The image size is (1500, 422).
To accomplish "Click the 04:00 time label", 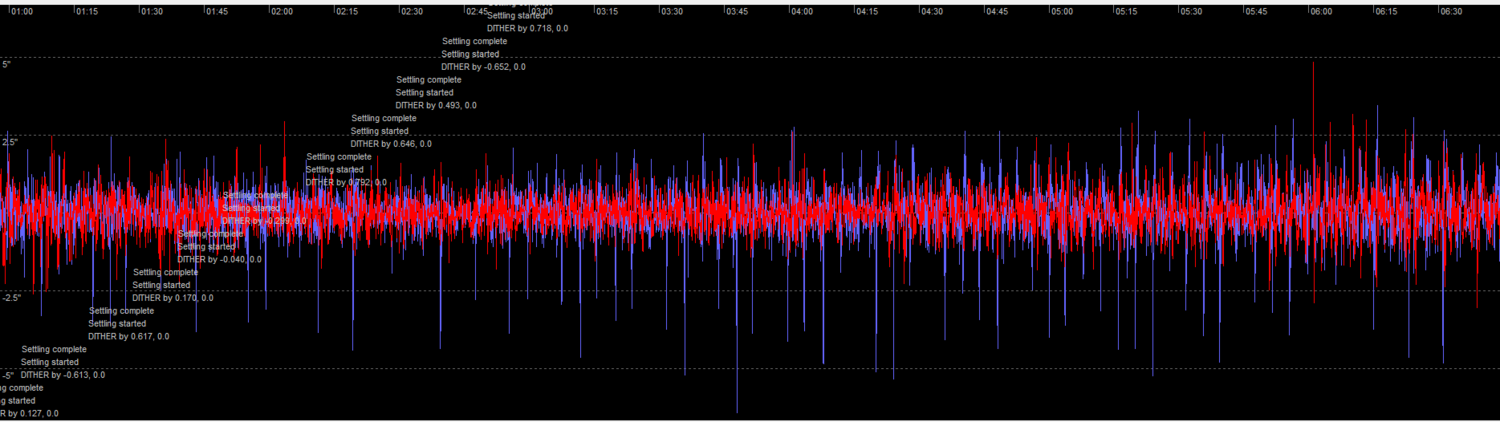I will click(x=802, y=12).
